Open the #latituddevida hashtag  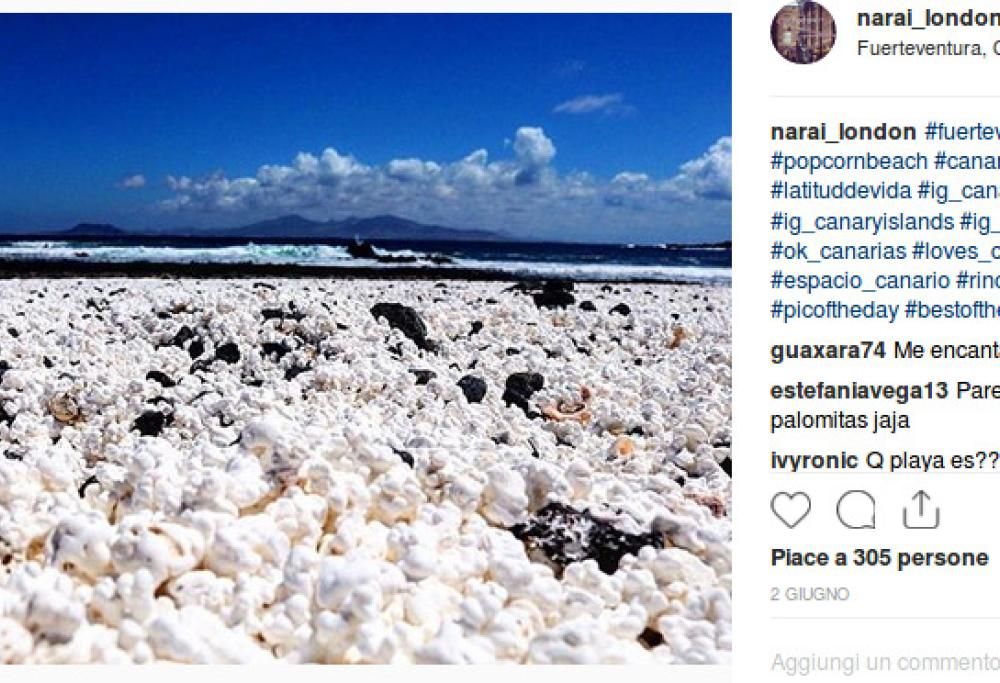click(x=841, y=191)
